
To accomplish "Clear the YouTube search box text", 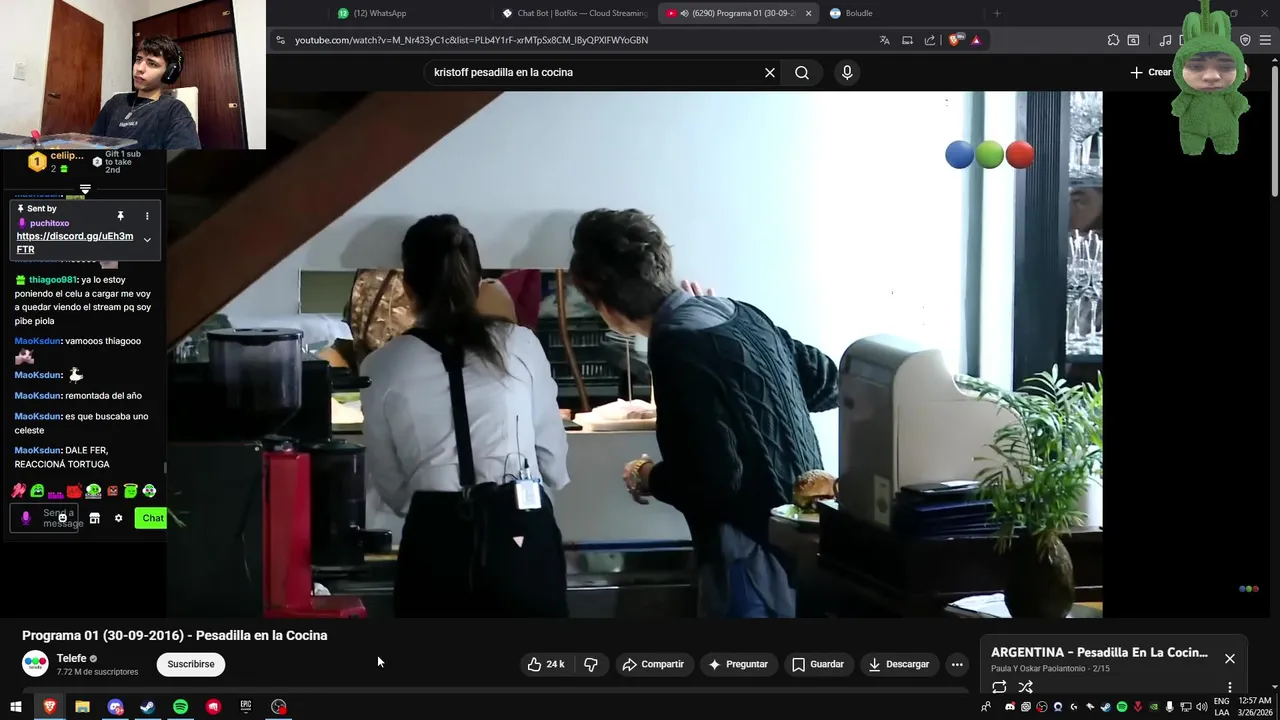I will [770, 72].
